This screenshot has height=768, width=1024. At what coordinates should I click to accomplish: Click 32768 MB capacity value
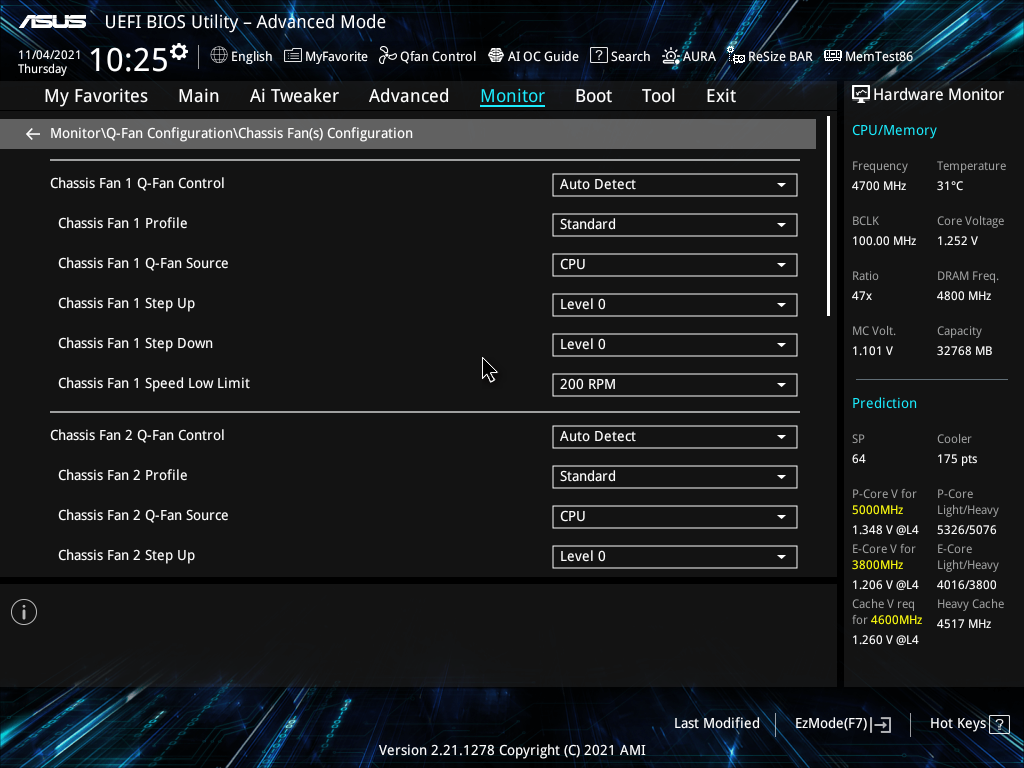[965, 351]
